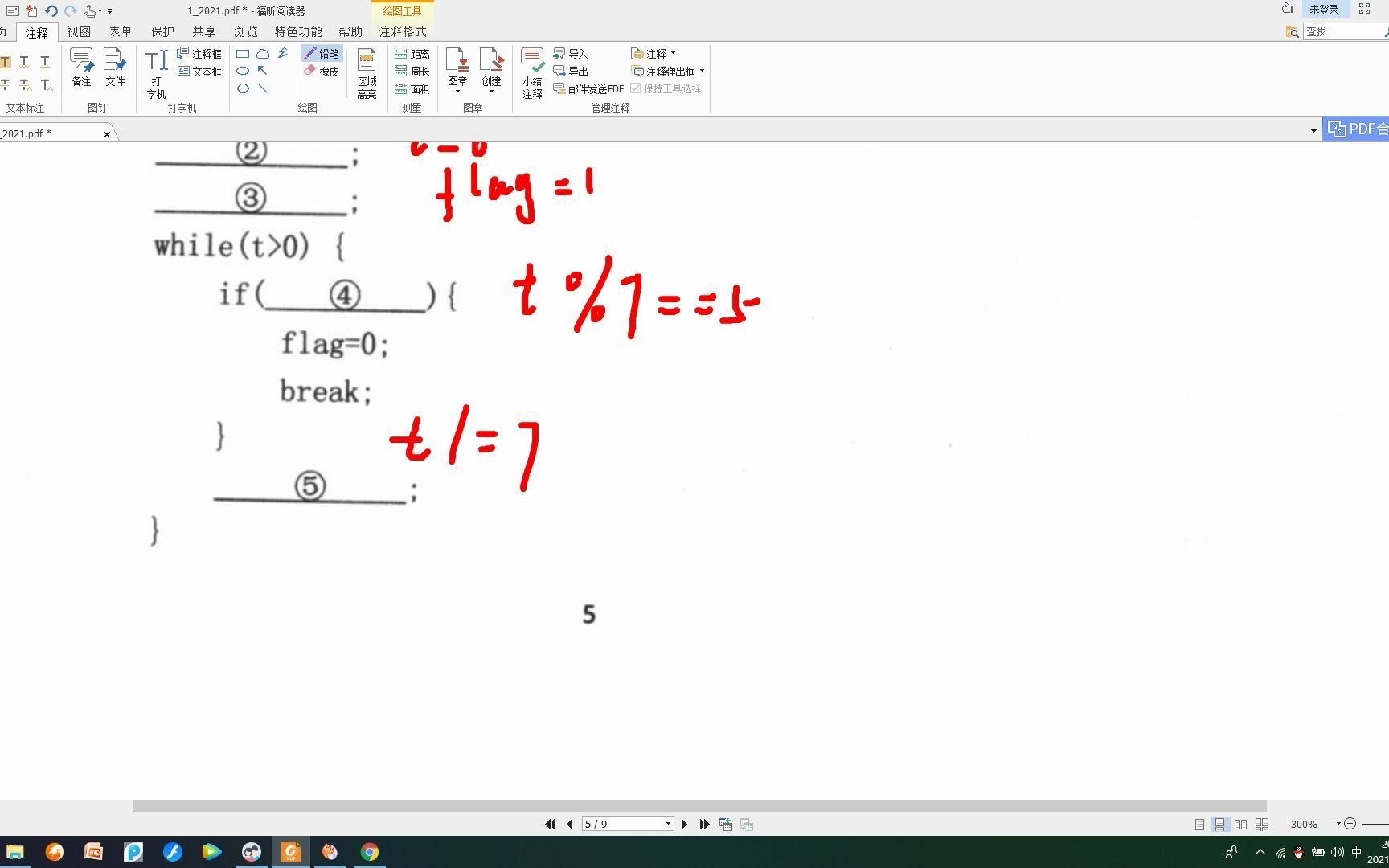Click 邮件发送FDF
The height and width of the screenshot is (868, 1389).
click(x=588, y=89)
